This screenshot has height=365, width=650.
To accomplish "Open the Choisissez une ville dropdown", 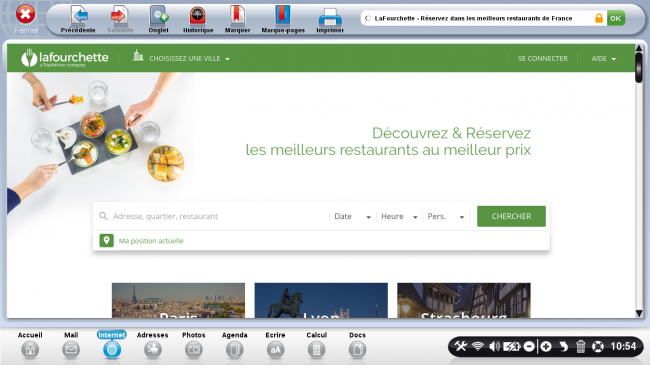I will [189, 58].
